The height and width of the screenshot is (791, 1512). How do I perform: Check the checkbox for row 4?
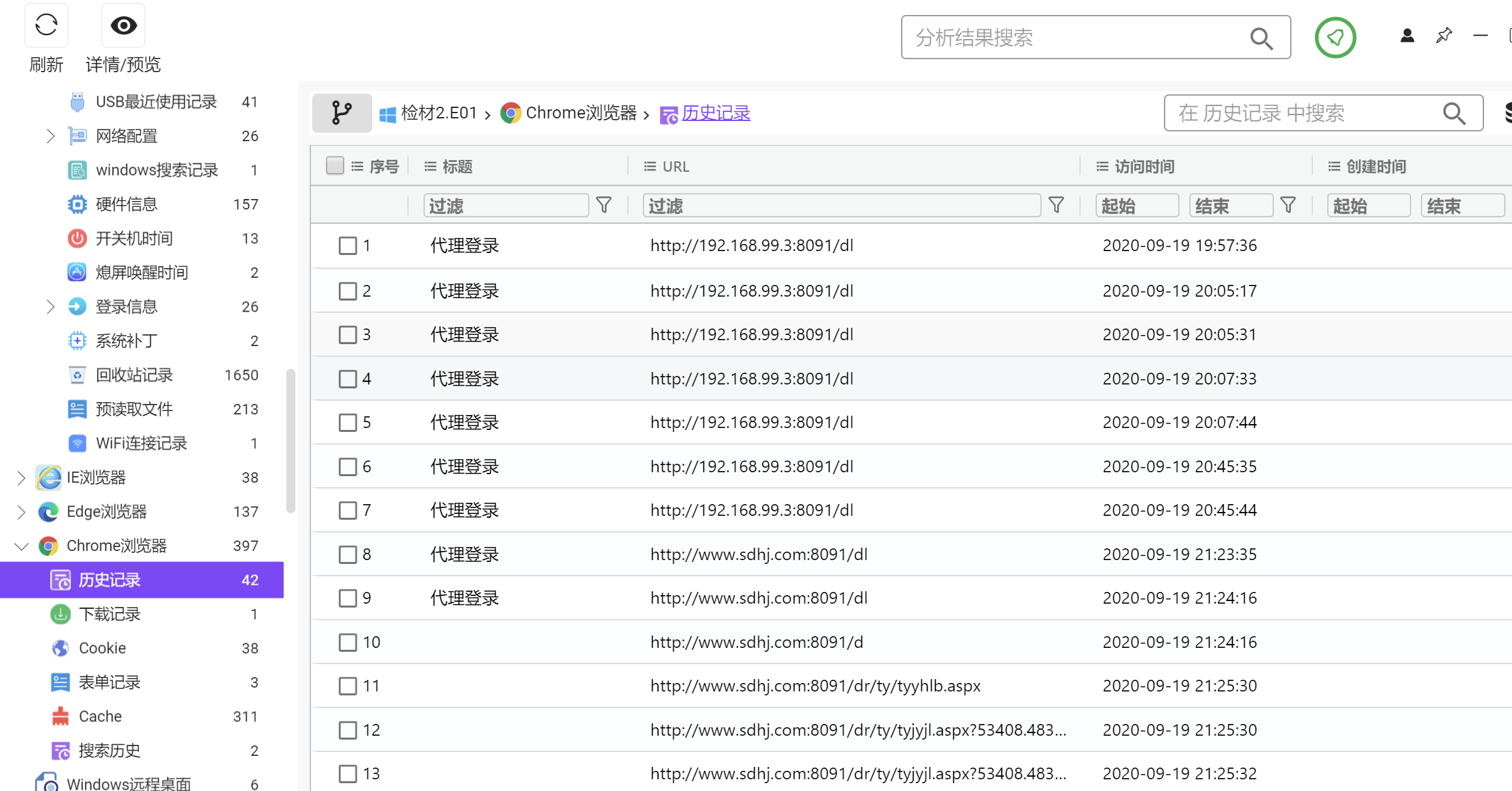[348, 379]
